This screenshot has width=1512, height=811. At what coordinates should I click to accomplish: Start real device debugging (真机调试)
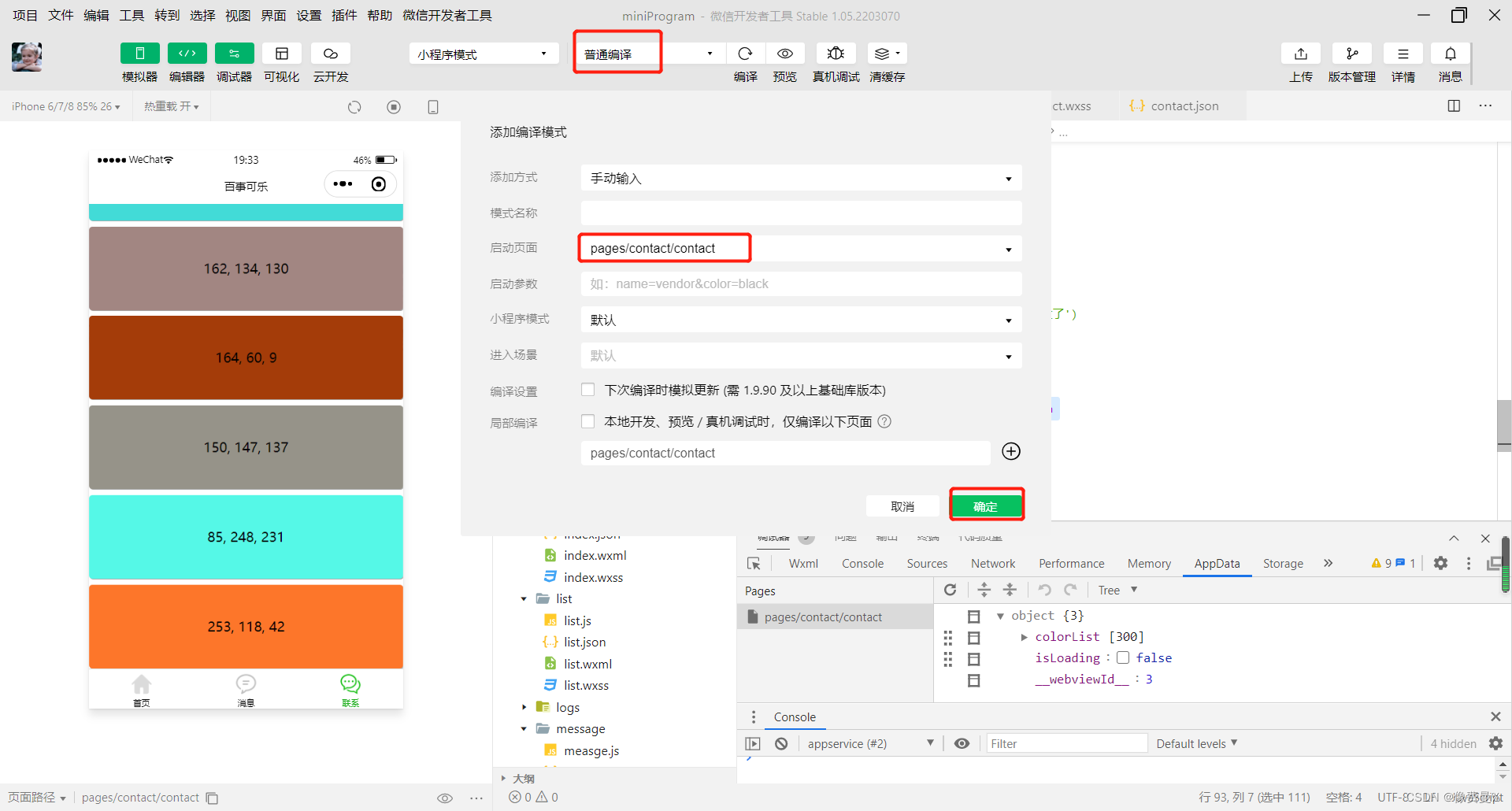[836, 54]
